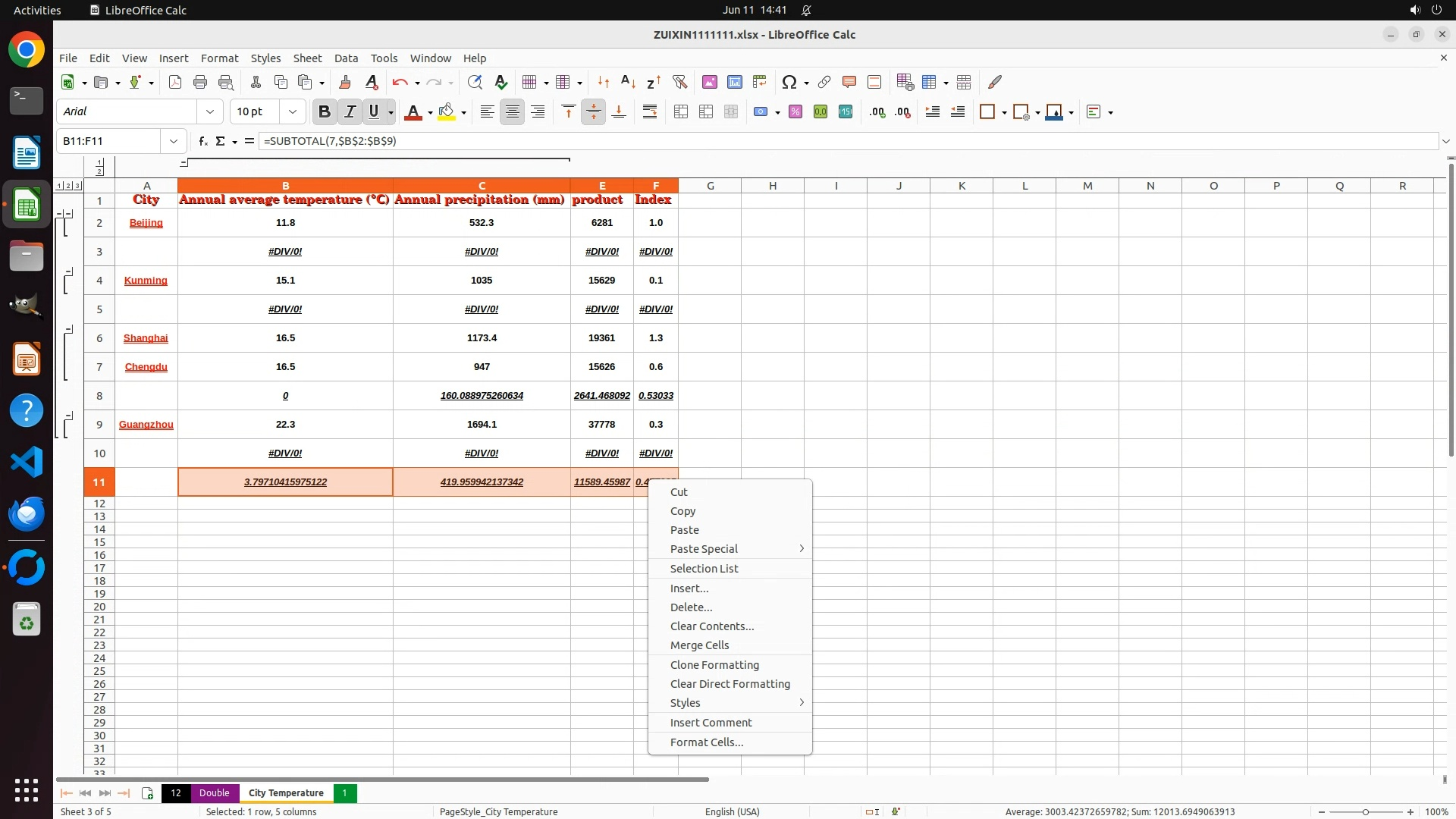Click the AutoFilter icon
This screenshot has height=819, width=1456.
(679, 82)
